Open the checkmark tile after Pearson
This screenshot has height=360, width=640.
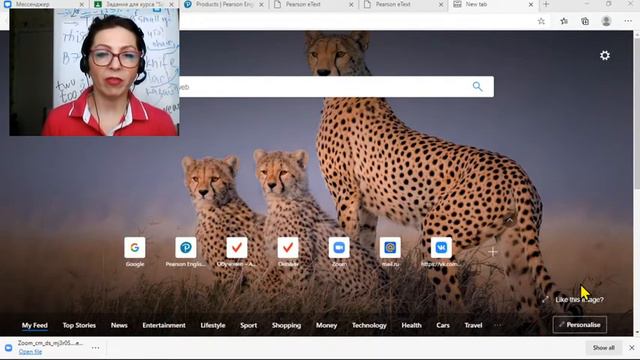click(x=237, y=247)
